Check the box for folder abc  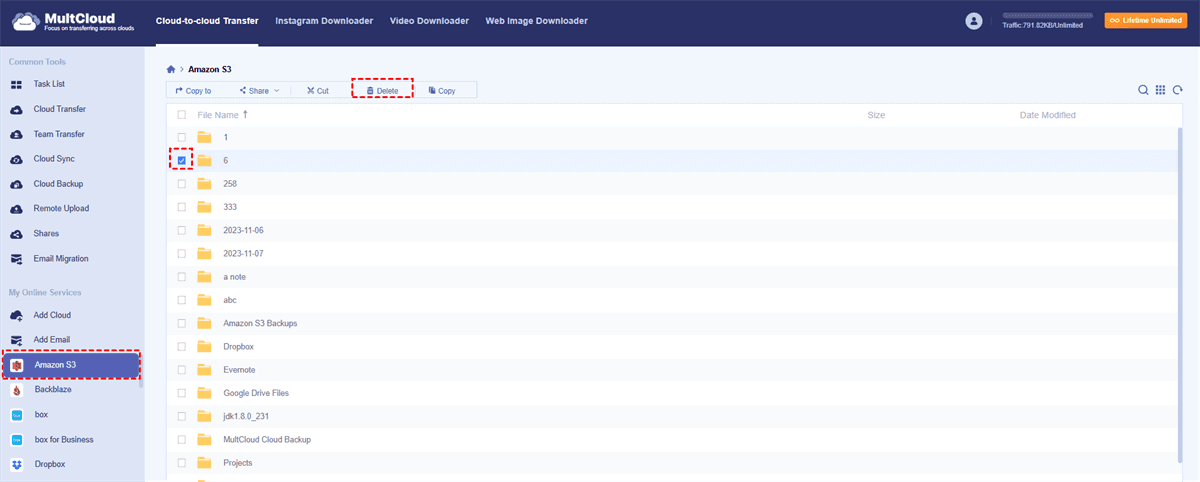[x=182, y=300]
